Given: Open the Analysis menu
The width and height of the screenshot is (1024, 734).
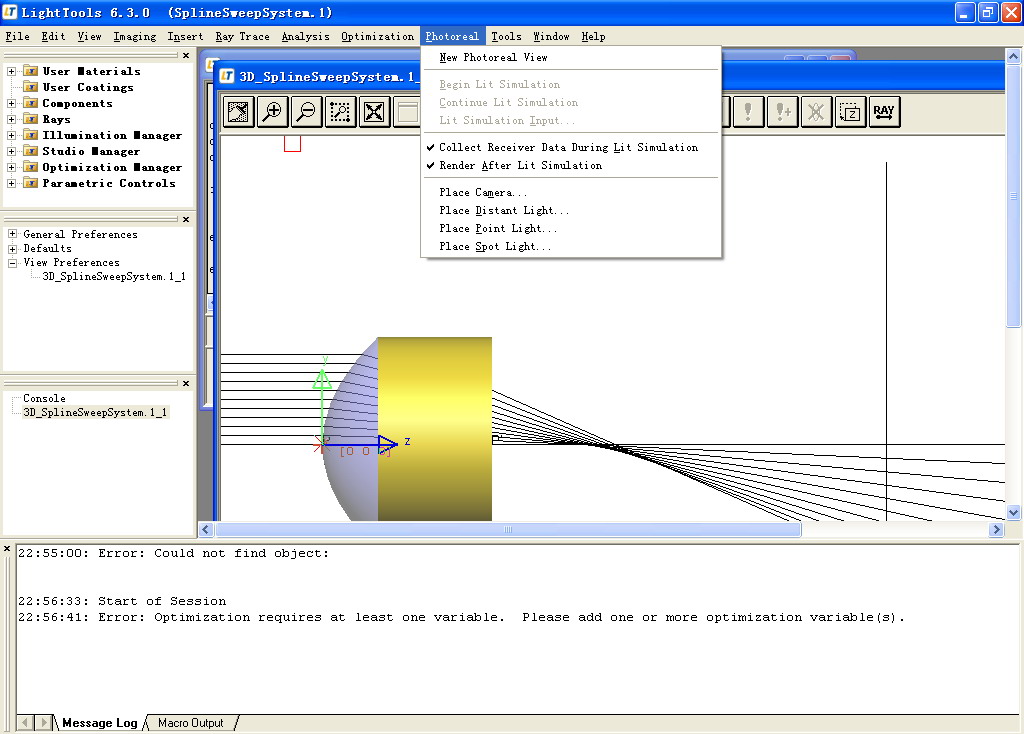Looking at the screenshot, I should pyautogui.click(x=305, y=37).
